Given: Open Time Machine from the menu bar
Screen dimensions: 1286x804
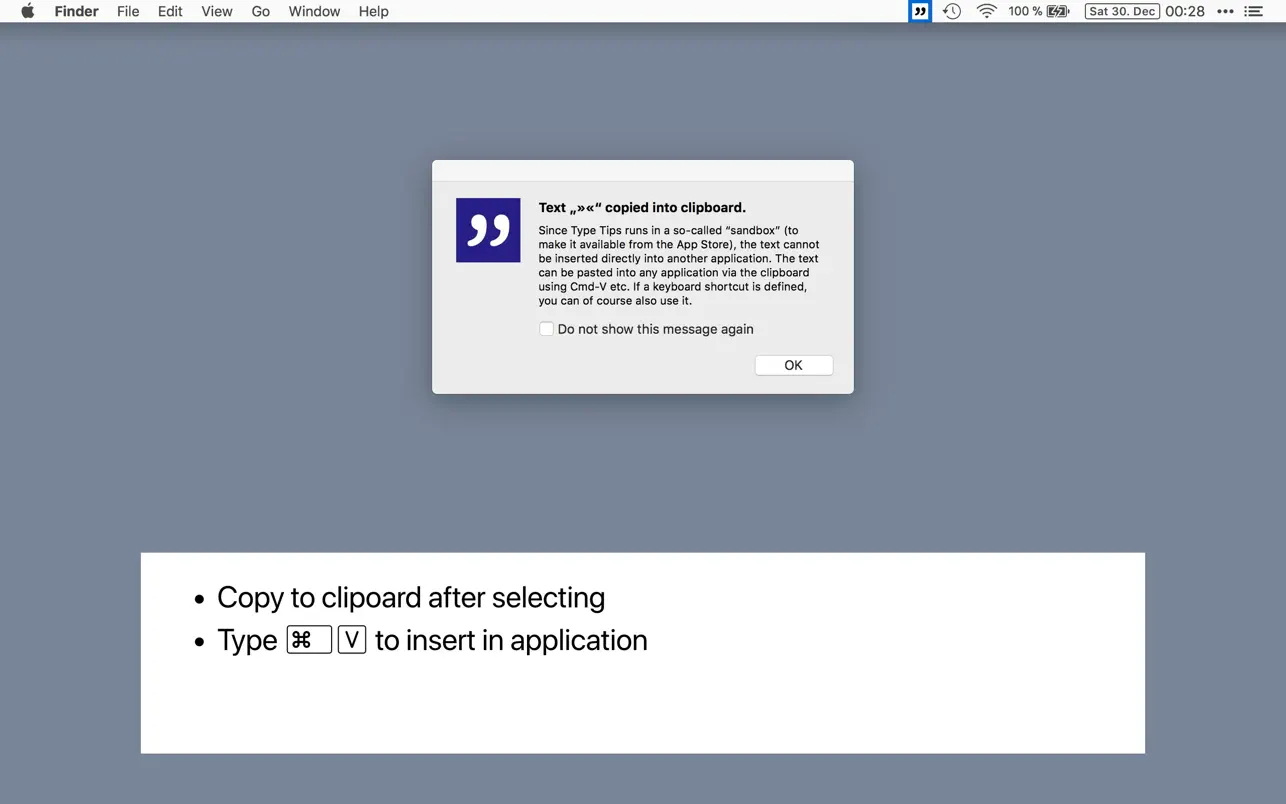Looking at the screenshot, I should tap(951, 11).
